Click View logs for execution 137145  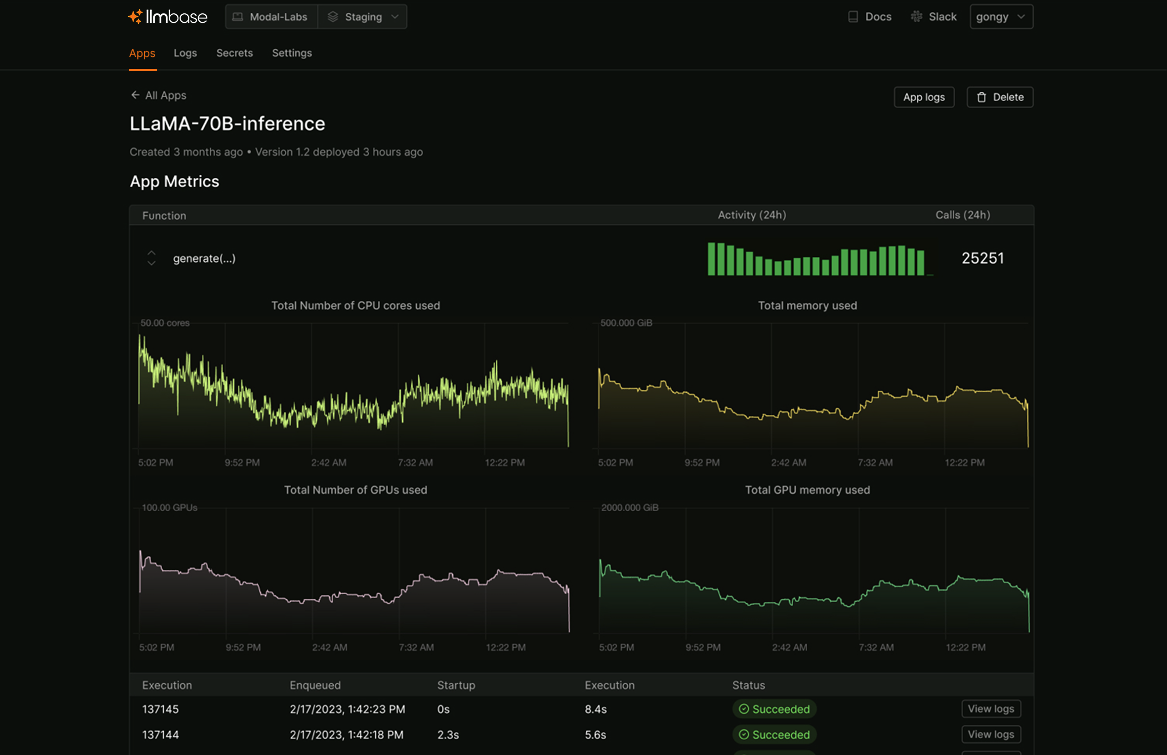pos(990,708)
